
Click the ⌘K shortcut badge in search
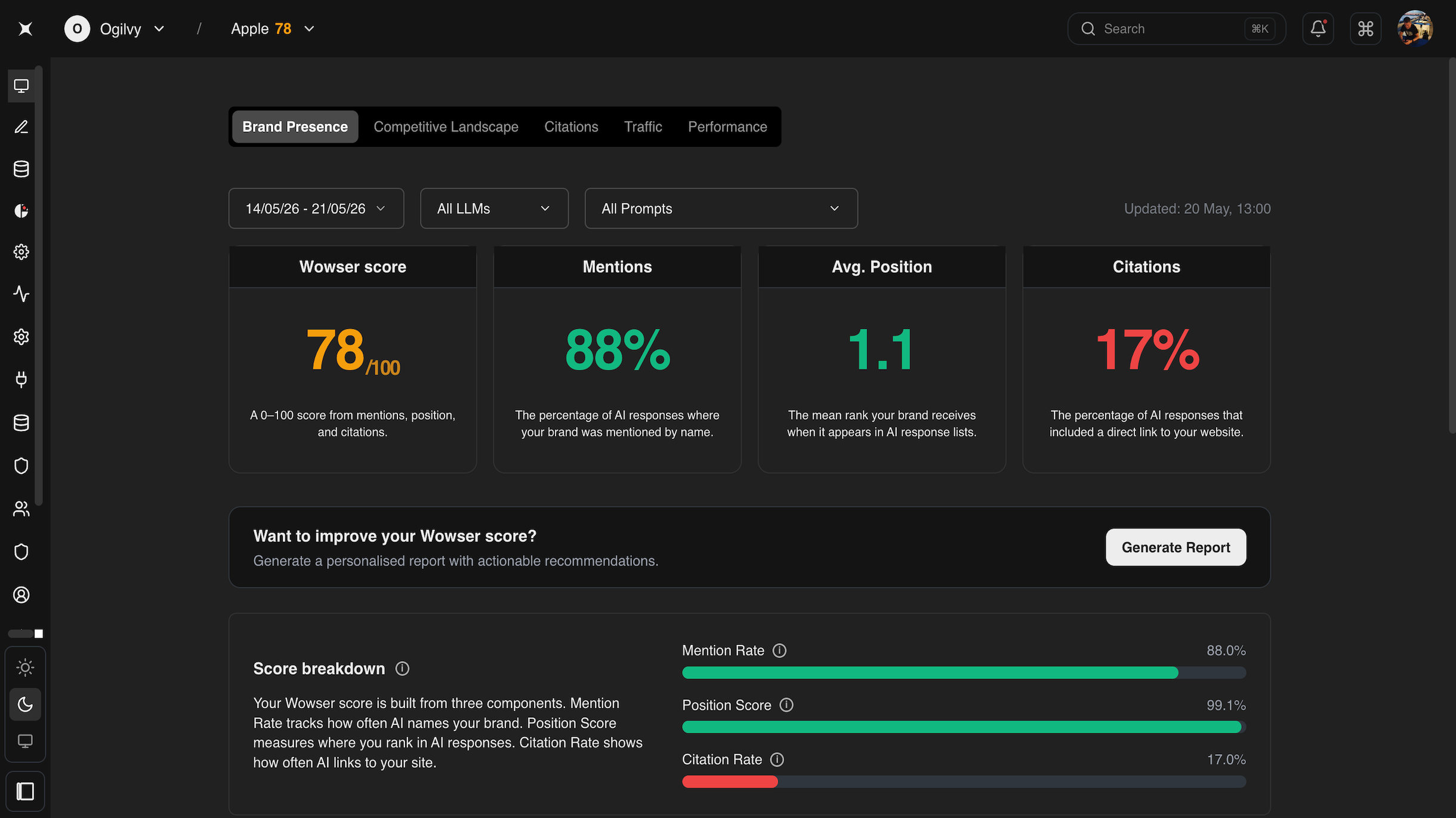1260,29
